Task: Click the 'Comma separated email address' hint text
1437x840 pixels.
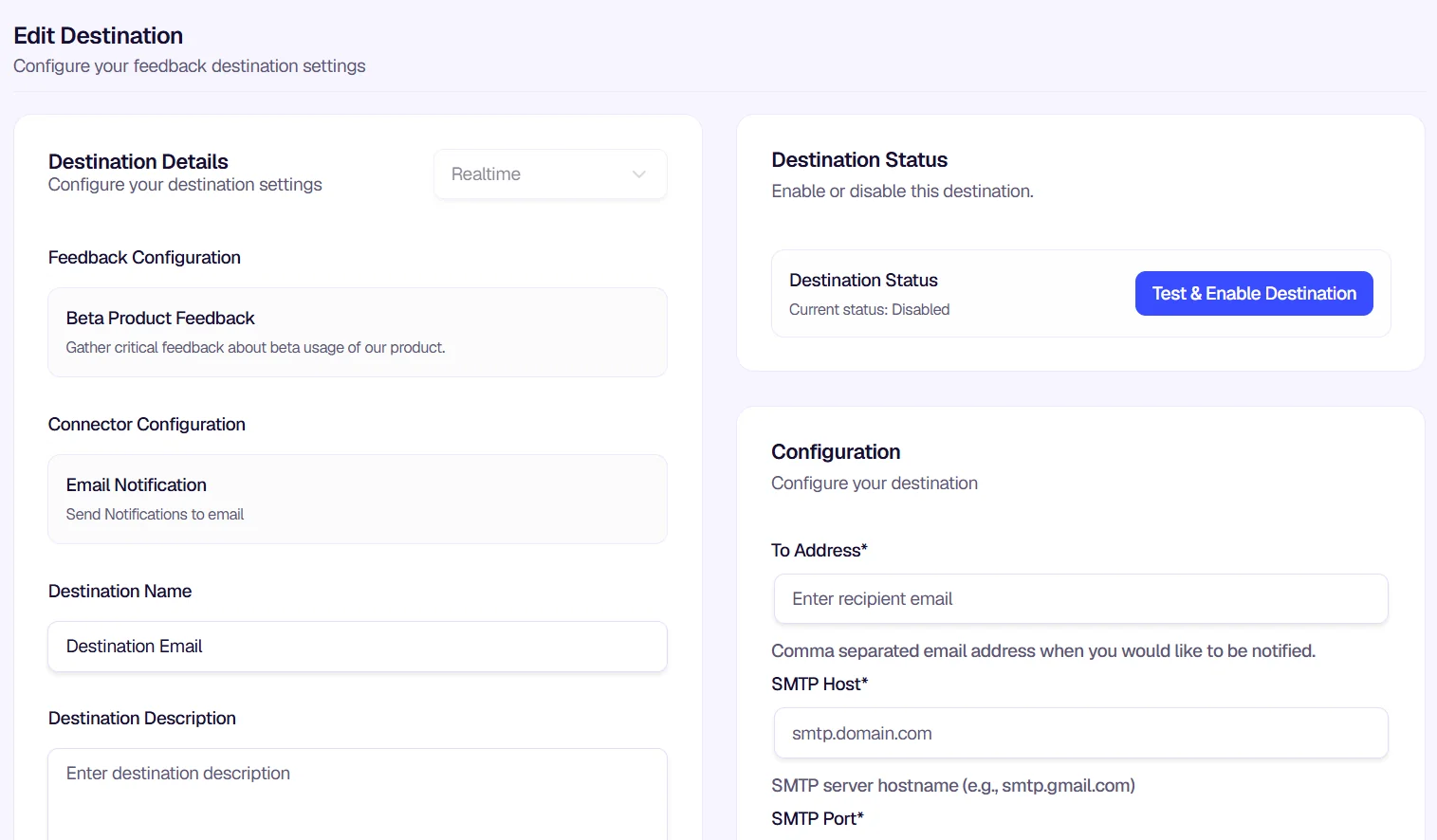Action: tap(1043, 651)
